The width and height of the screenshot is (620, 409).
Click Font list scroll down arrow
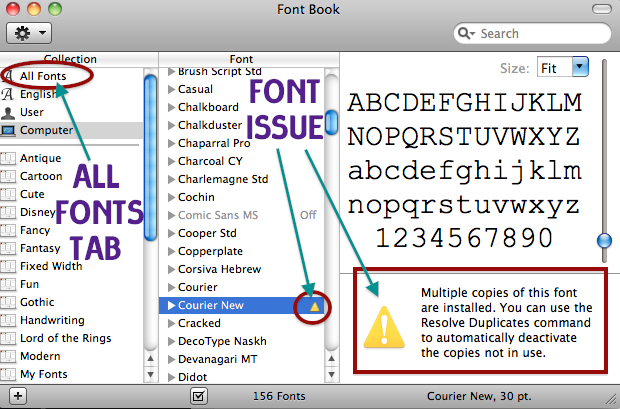(332, 374)
